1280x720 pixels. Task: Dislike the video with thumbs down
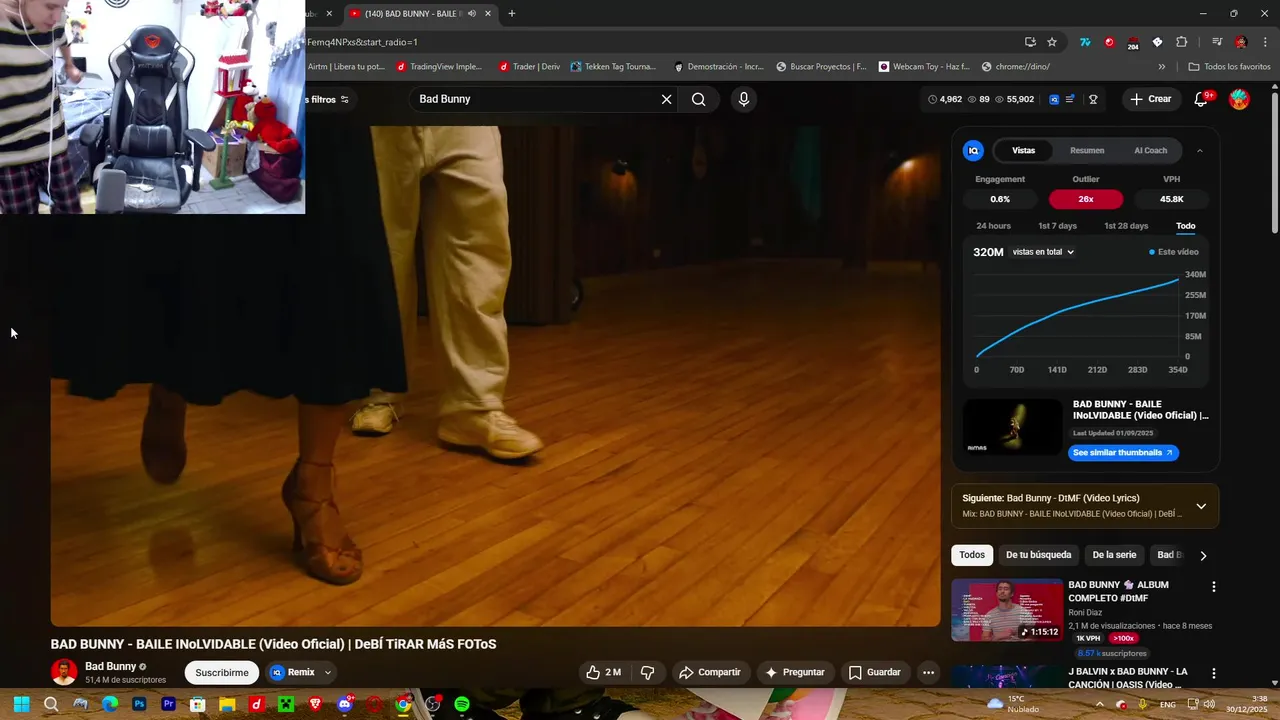pos(647,673)
